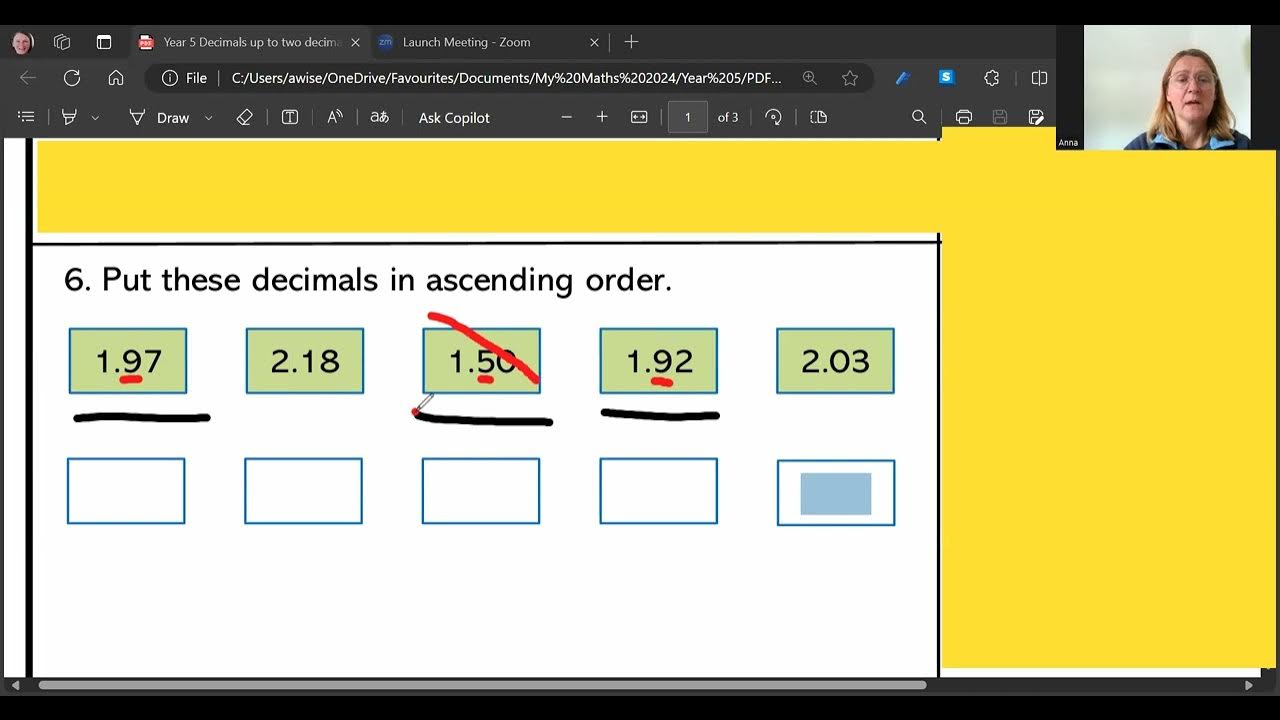
Task: Click the first empty answer box
Action: (126, 491)
